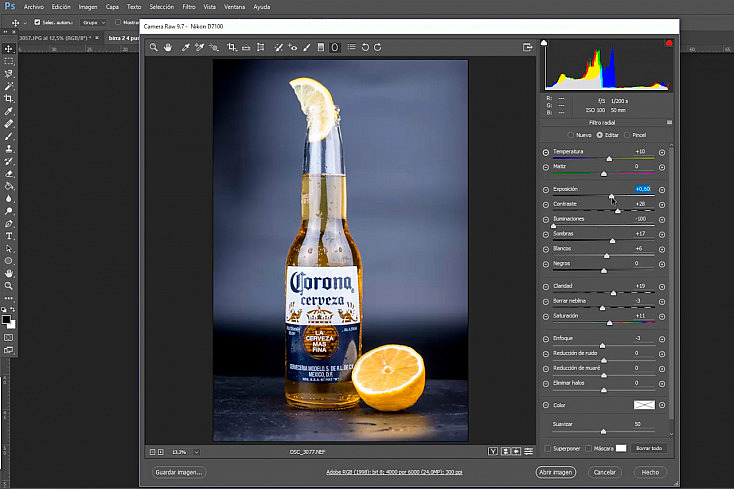Screen dimensions: 734x489
Task: Click the mask color swatch beside Máscara
Action: [621, 448]
